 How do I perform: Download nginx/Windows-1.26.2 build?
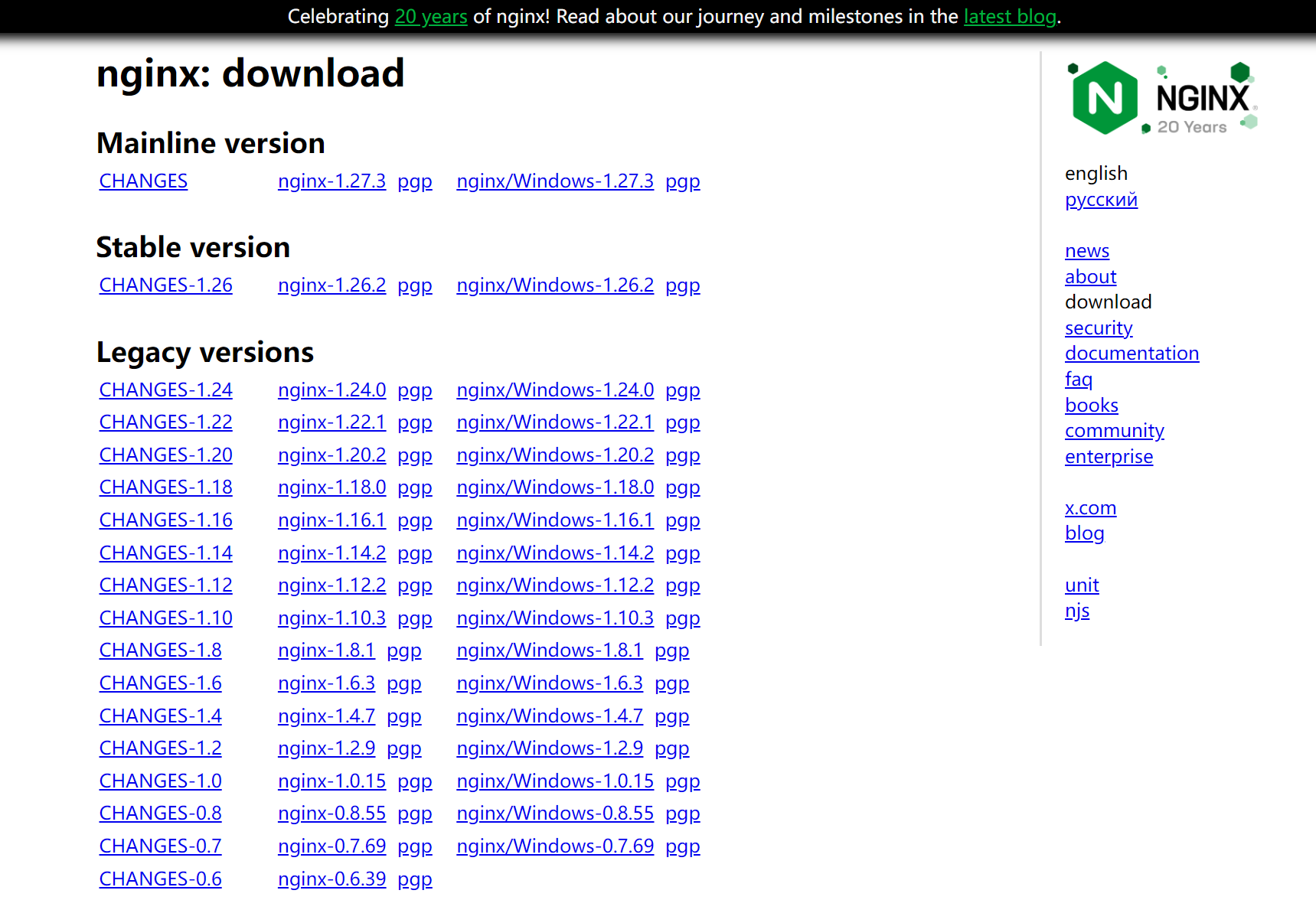point(554,285)
